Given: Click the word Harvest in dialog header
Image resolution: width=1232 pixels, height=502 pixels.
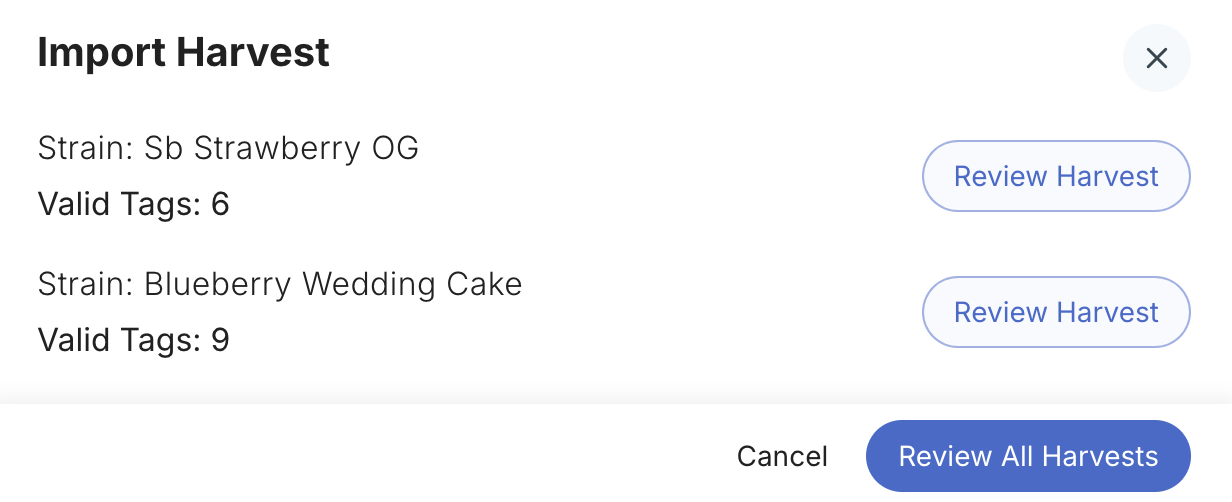Looking at the screenshot, I should pos(254,52).
